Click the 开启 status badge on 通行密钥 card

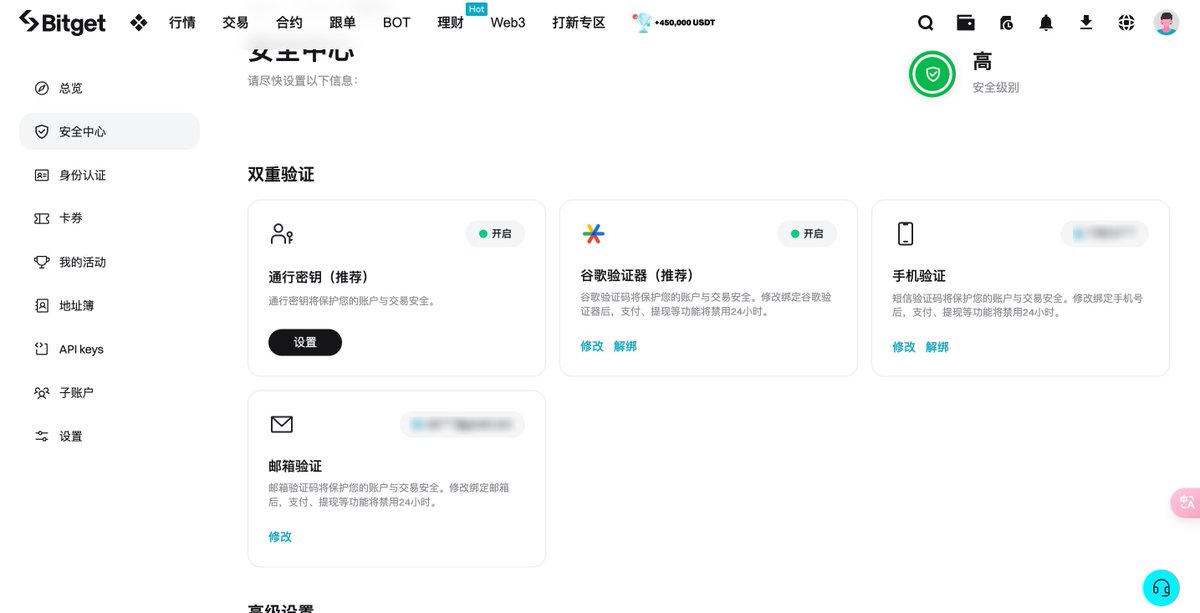click(494, 233)
